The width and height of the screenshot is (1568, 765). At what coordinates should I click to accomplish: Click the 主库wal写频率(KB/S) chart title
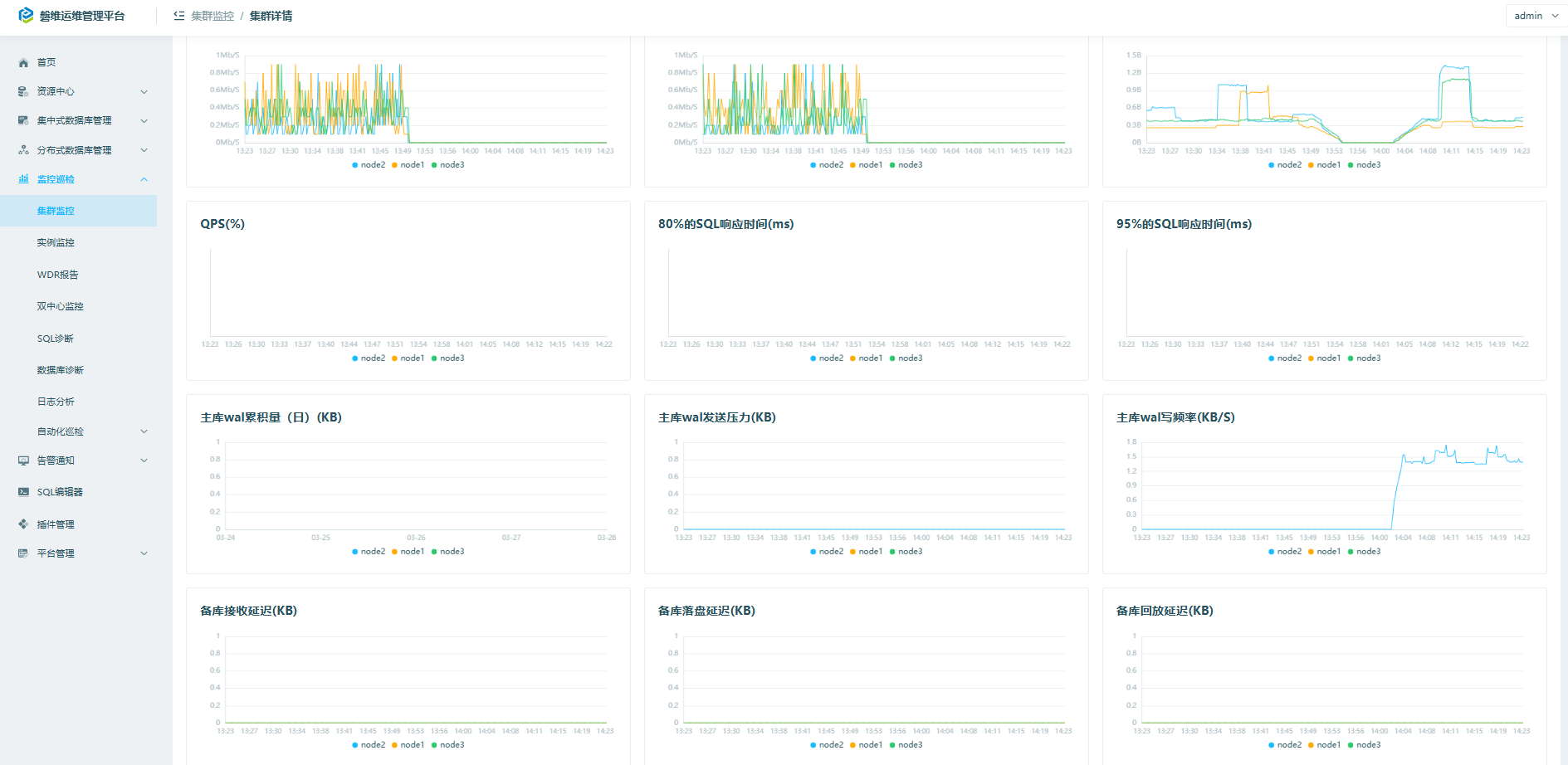[x=1175, y=417]
